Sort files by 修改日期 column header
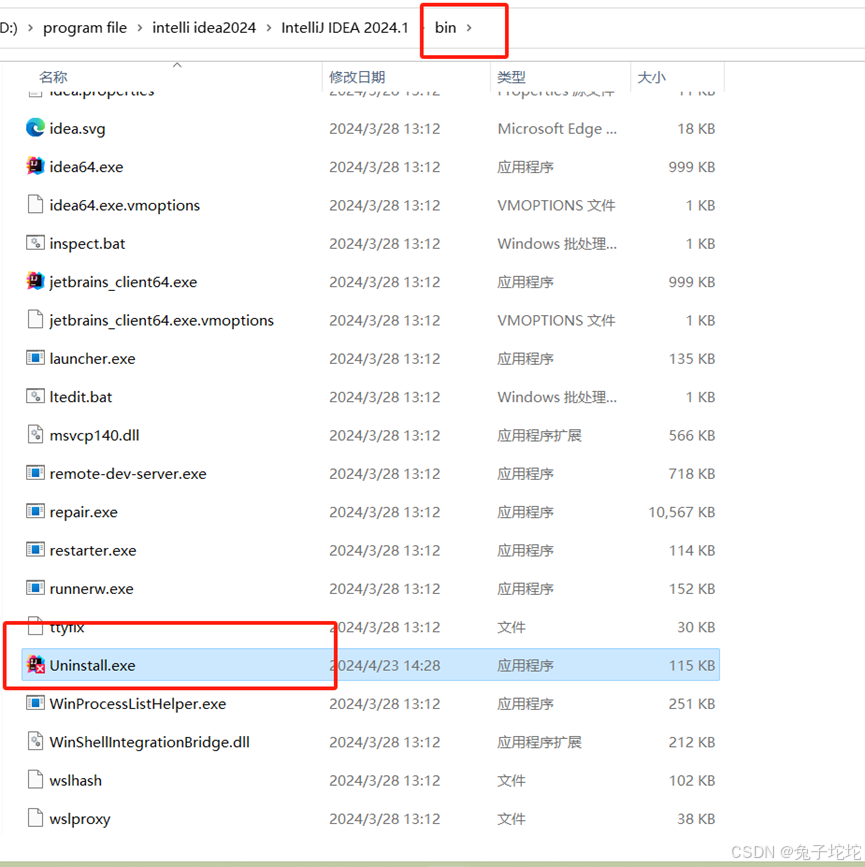This screenshot has width=865, height=867. (357, 77)
